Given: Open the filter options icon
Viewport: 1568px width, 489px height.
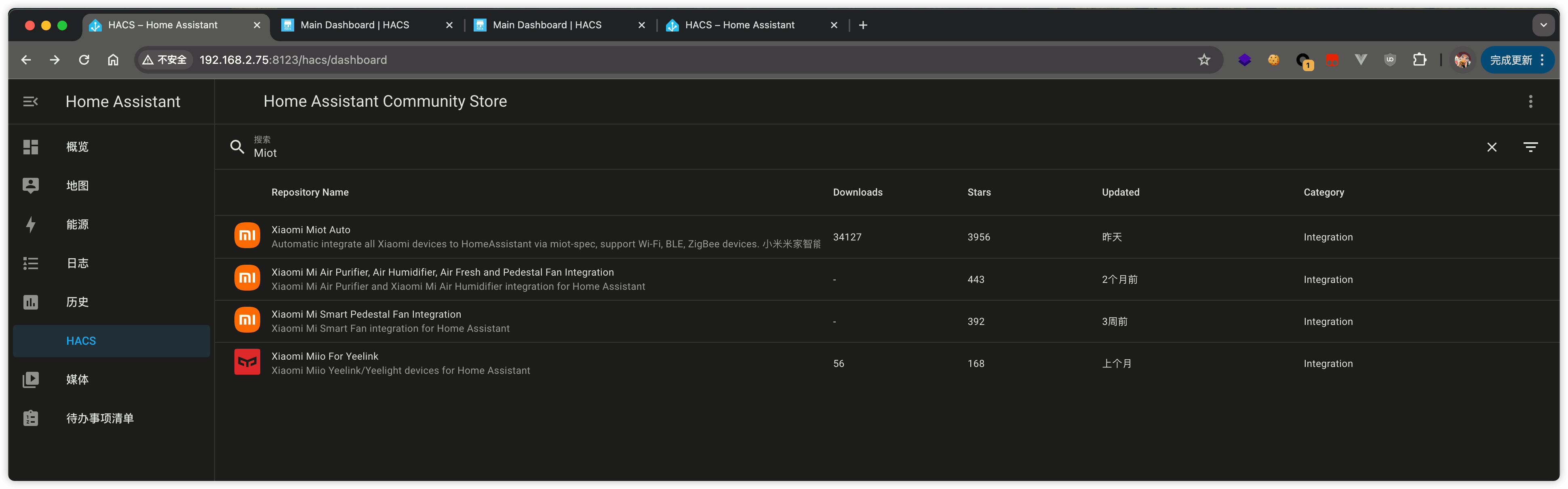Looking at the screenshot, I should tap(1530, 148).
